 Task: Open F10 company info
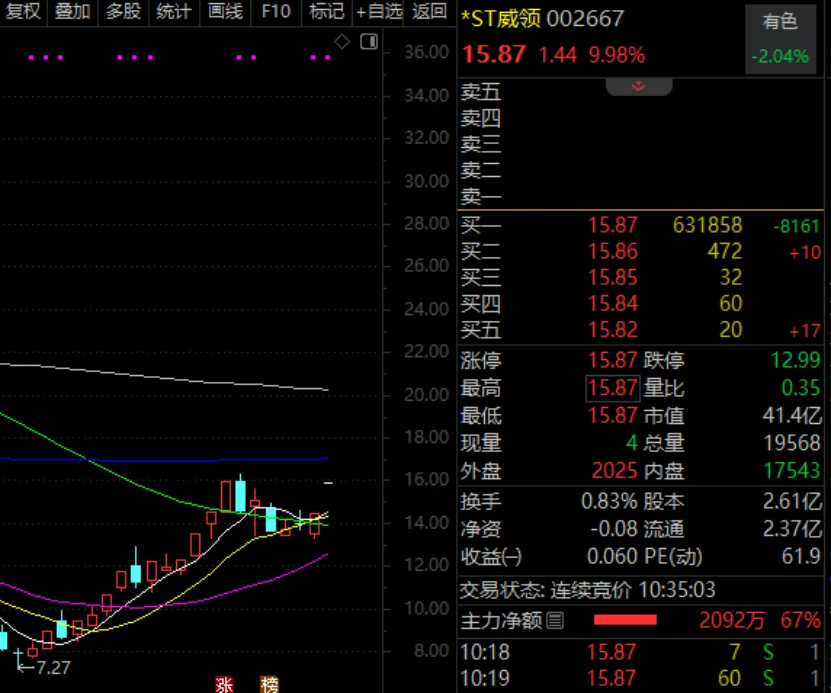(x=276, y=11)
